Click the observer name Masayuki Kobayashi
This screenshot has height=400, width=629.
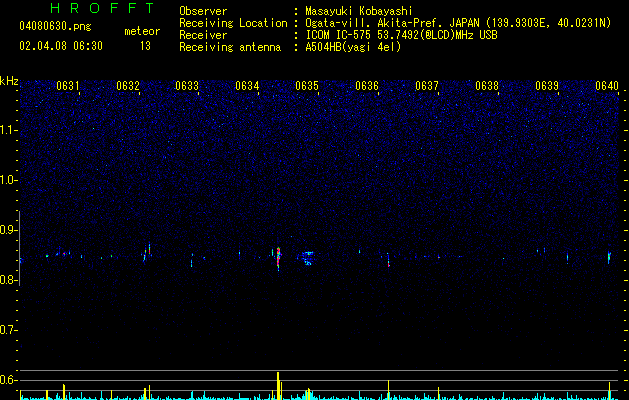click(x=359, y=11)
